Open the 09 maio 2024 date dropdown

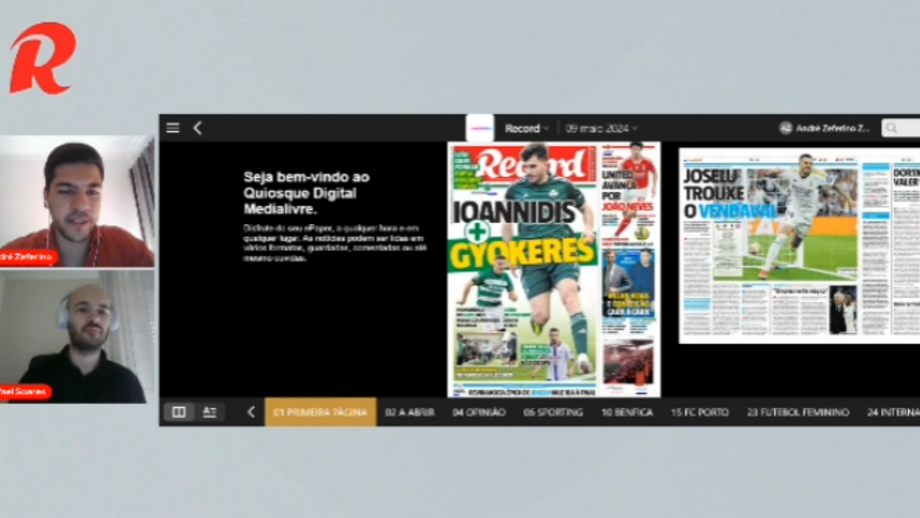(601, 128)
